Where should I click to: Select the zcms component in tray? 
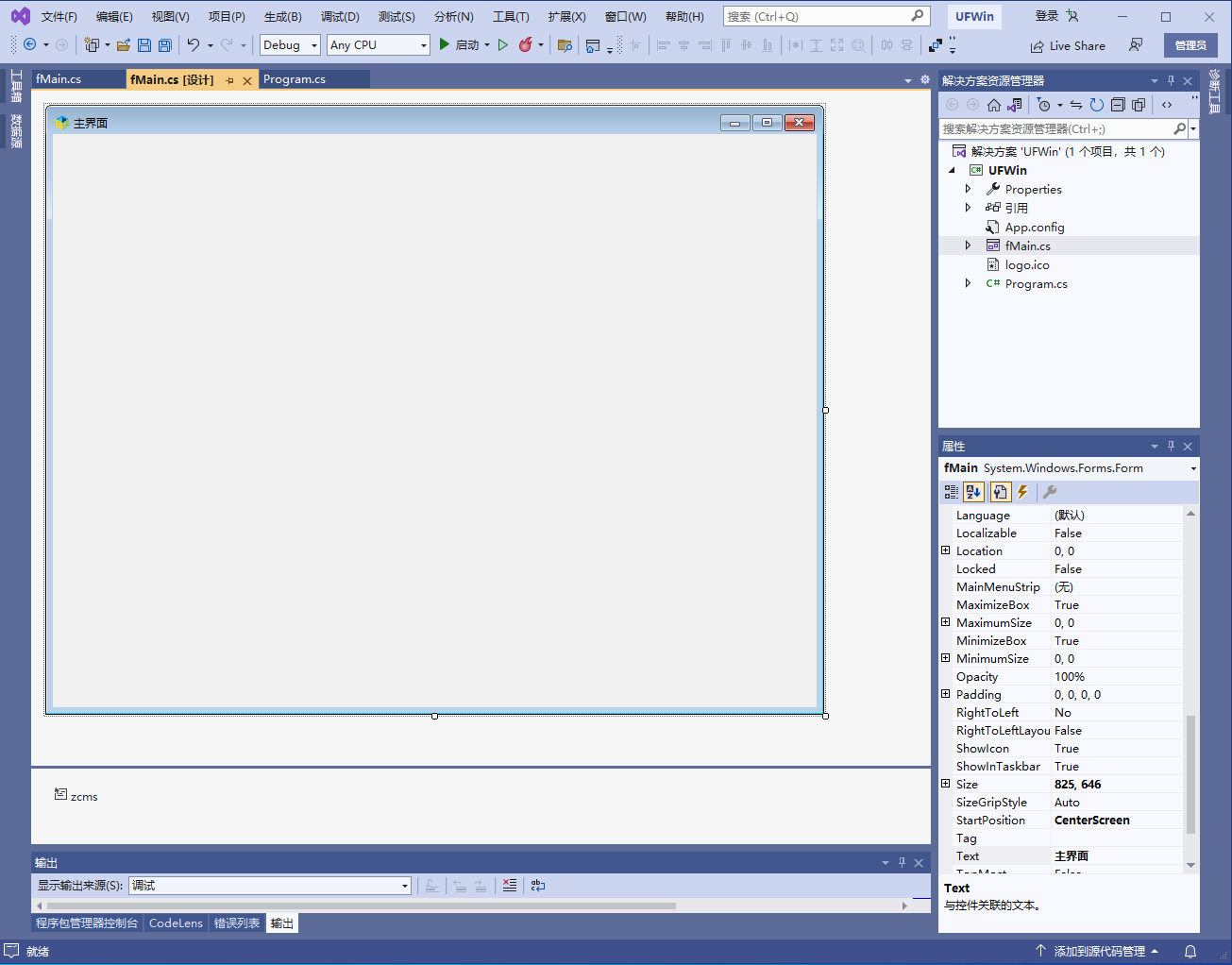76,796
